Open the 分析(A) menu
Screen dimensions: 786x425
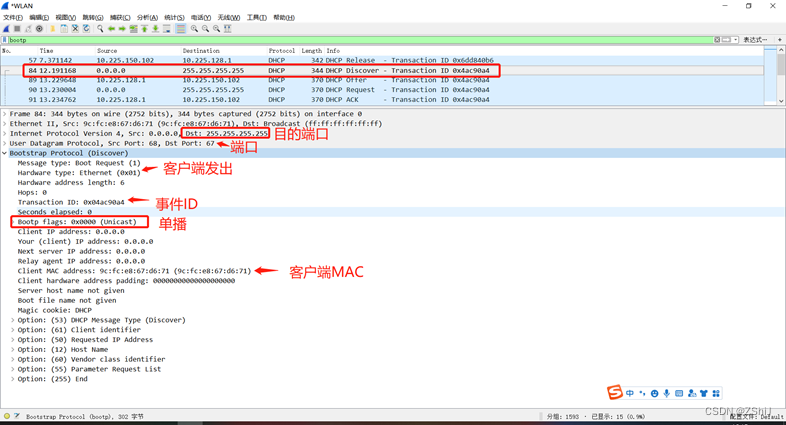point(147,18)
